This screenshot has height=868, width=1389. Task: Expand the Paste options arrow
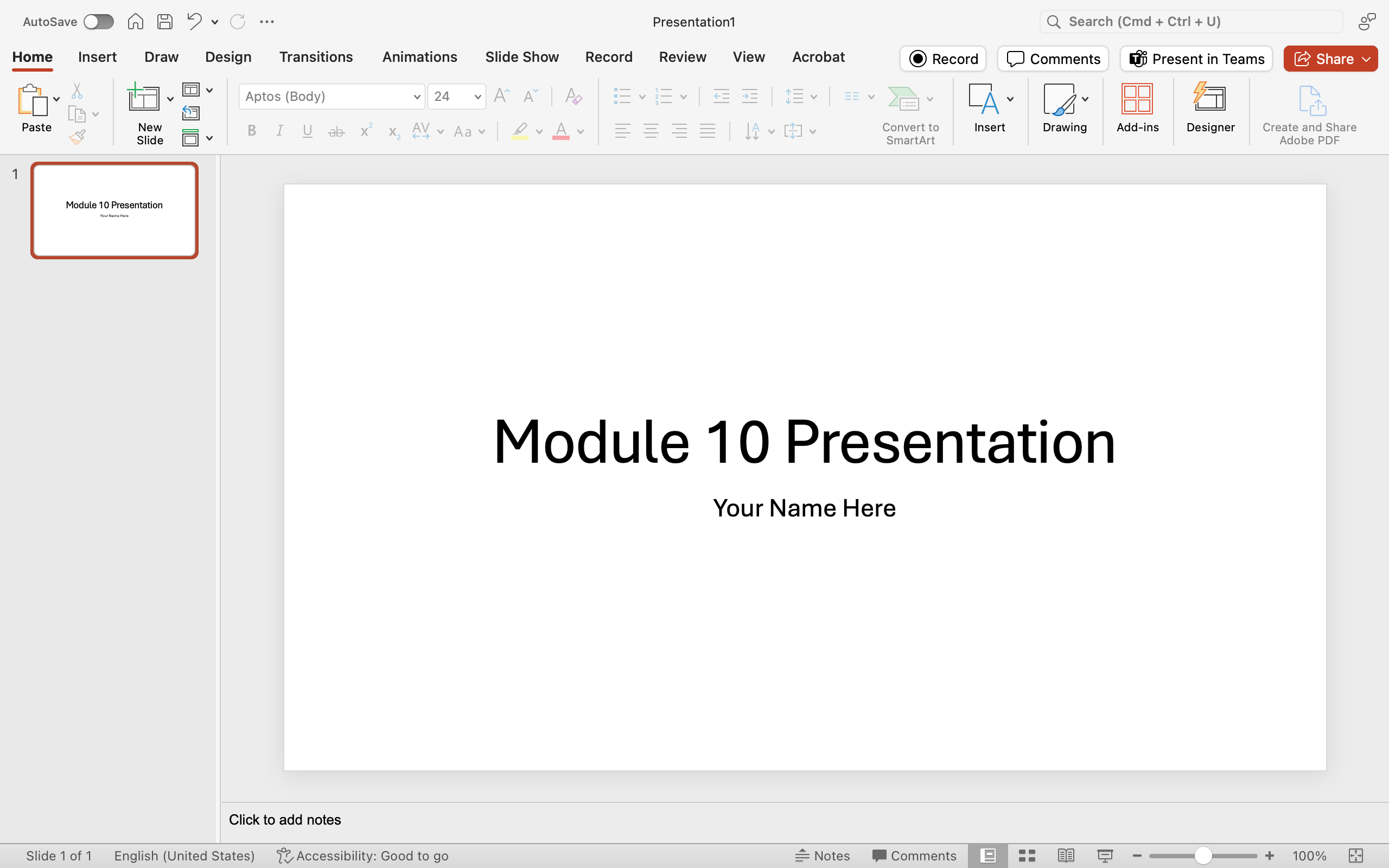tap(56, 99)
